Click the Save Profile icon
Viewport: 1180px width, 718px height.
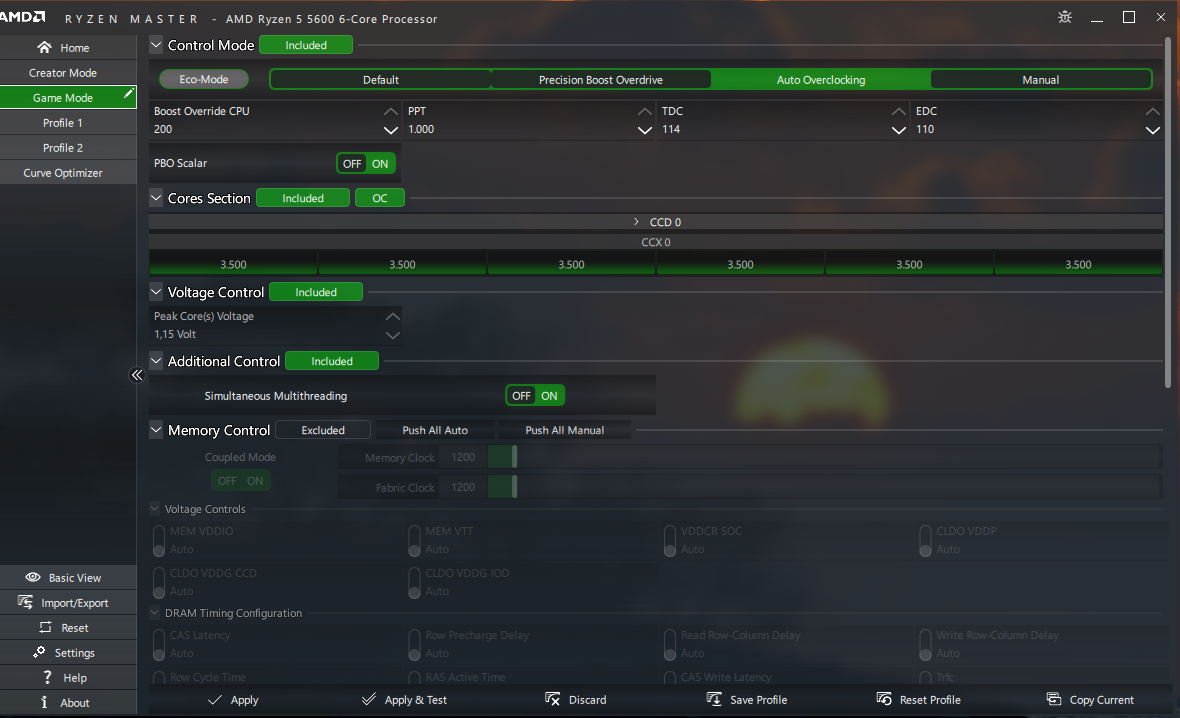tap(714, 699)
